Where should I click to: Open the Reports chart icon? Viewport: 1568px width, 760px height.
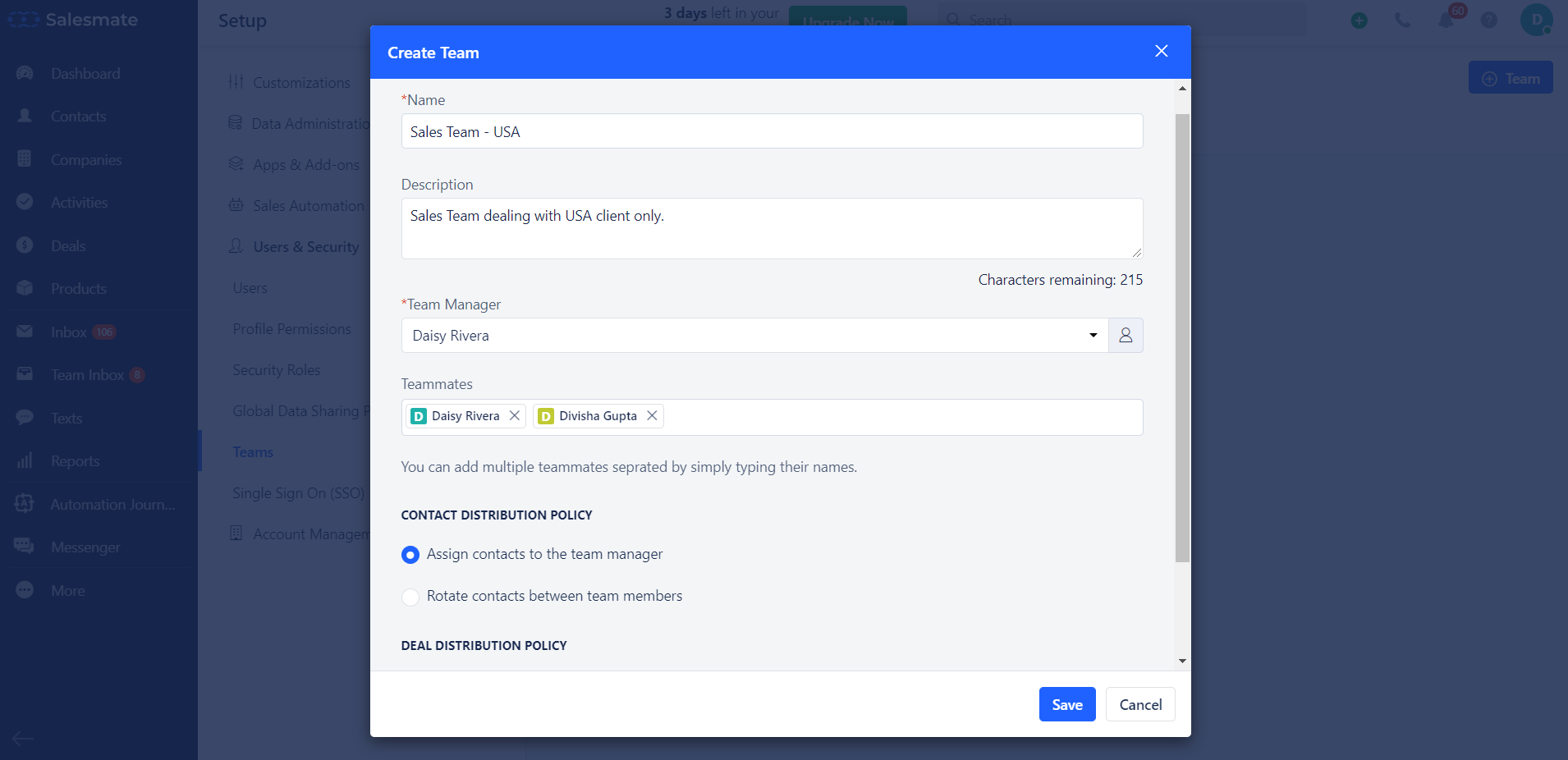click(25, 460)
